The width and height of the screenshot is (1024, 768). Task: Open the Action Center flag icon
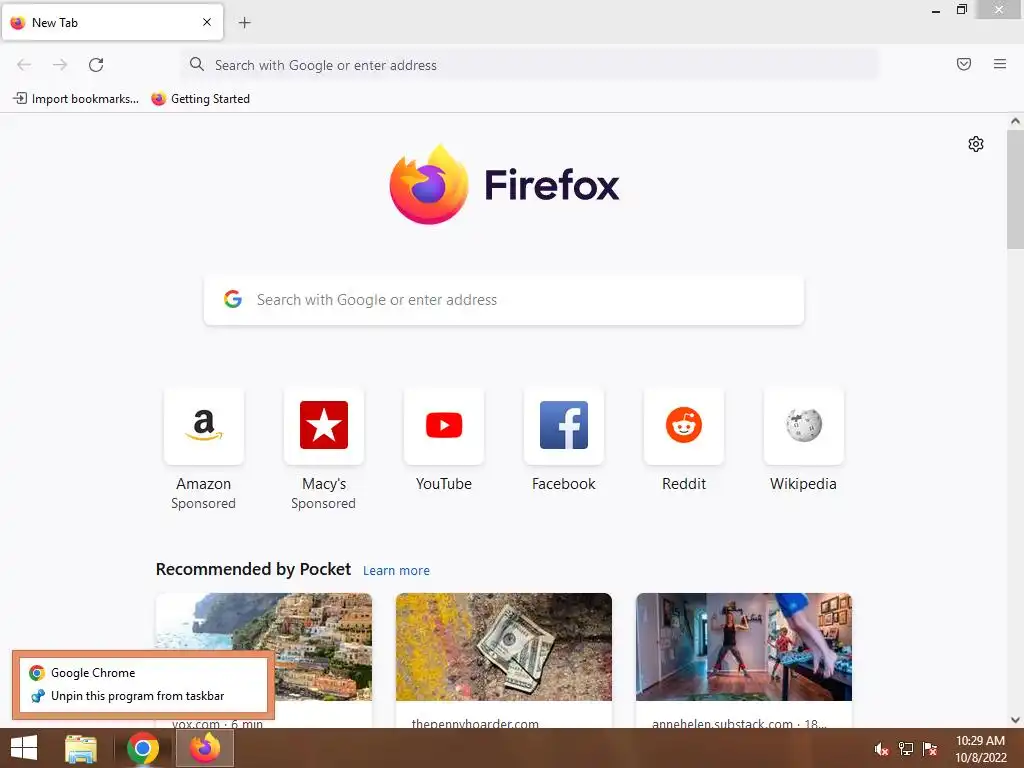click(x=930, y=749)
